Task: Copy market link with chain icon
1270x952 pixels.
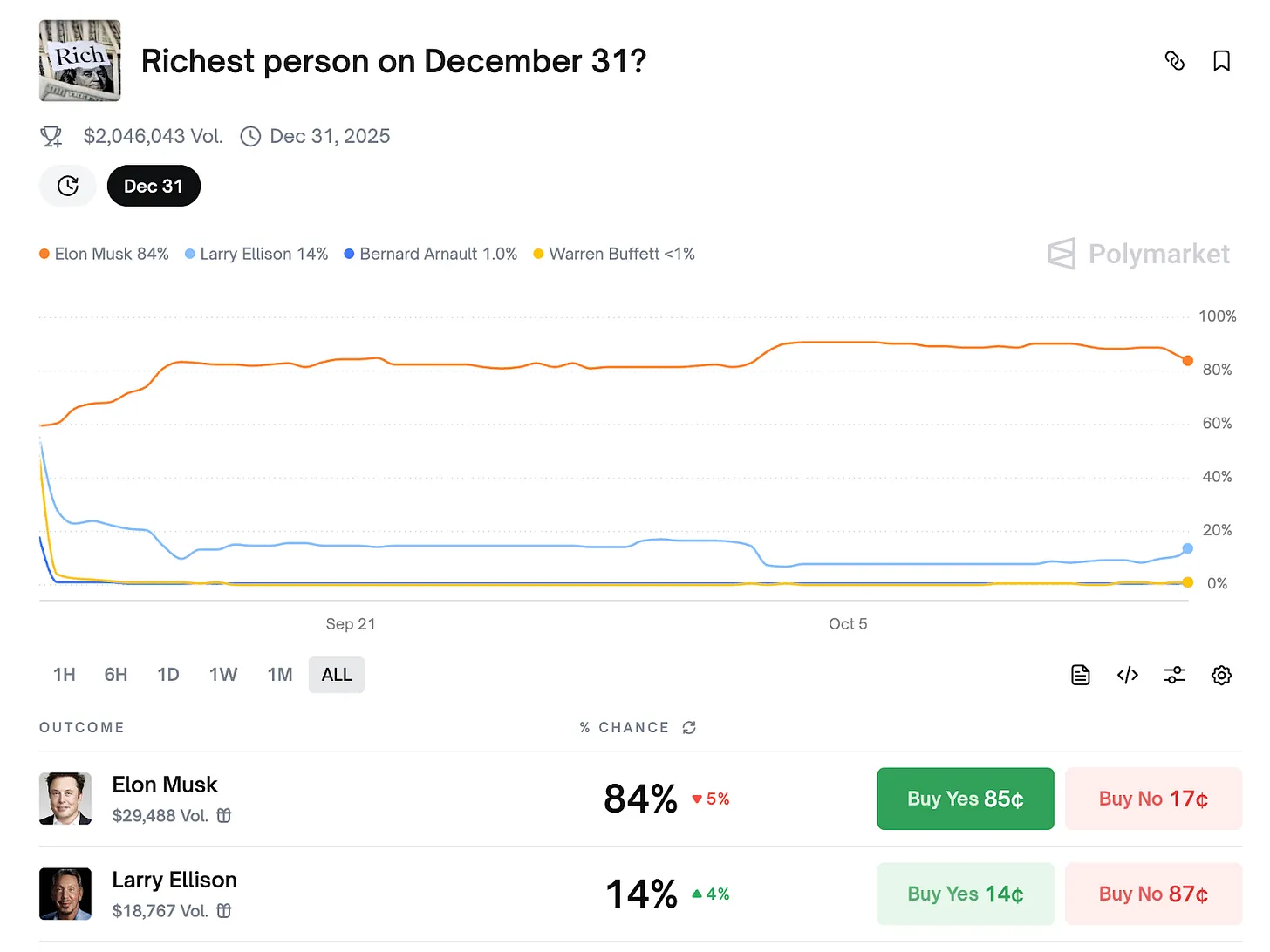Action: click(x=1175, y=61)
